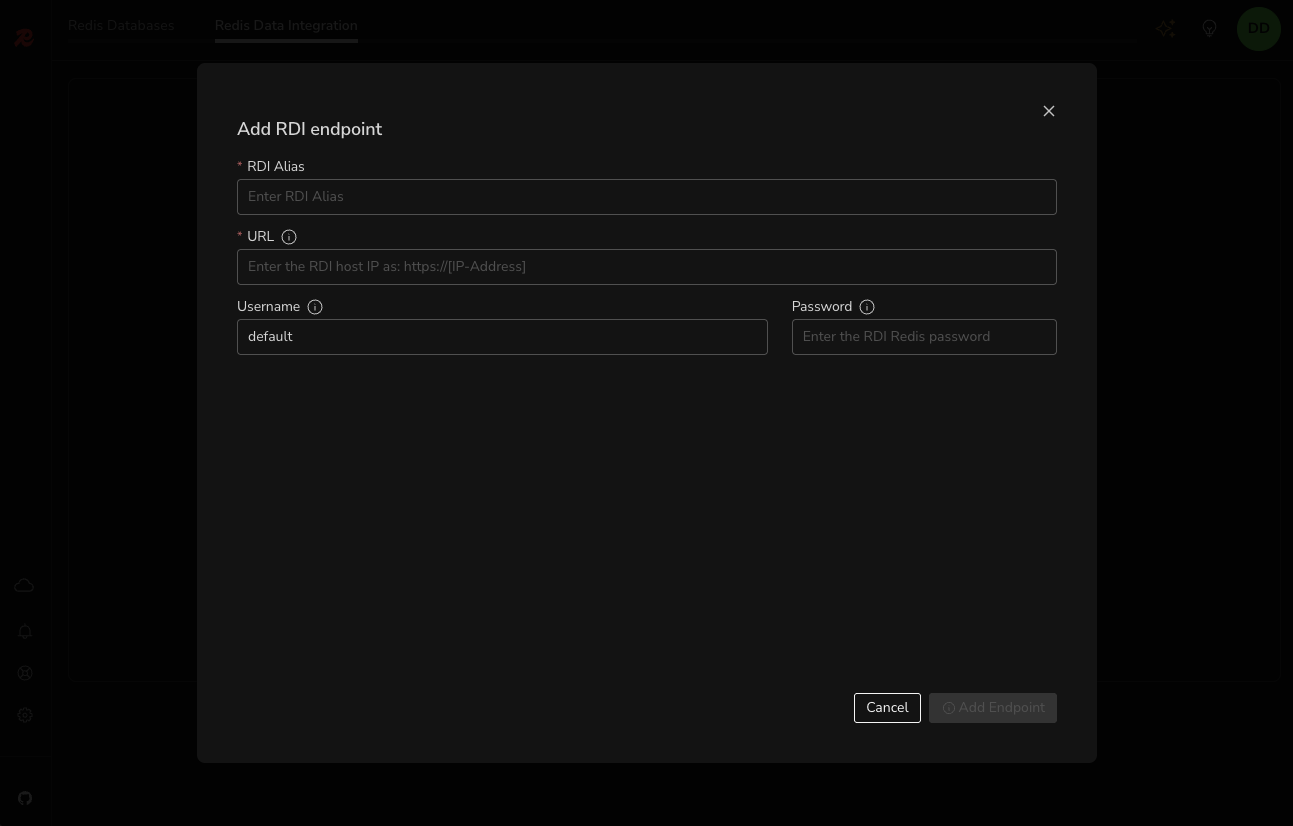
Task: Select the Redis Data Integration tab
Action: pos(286,26)
